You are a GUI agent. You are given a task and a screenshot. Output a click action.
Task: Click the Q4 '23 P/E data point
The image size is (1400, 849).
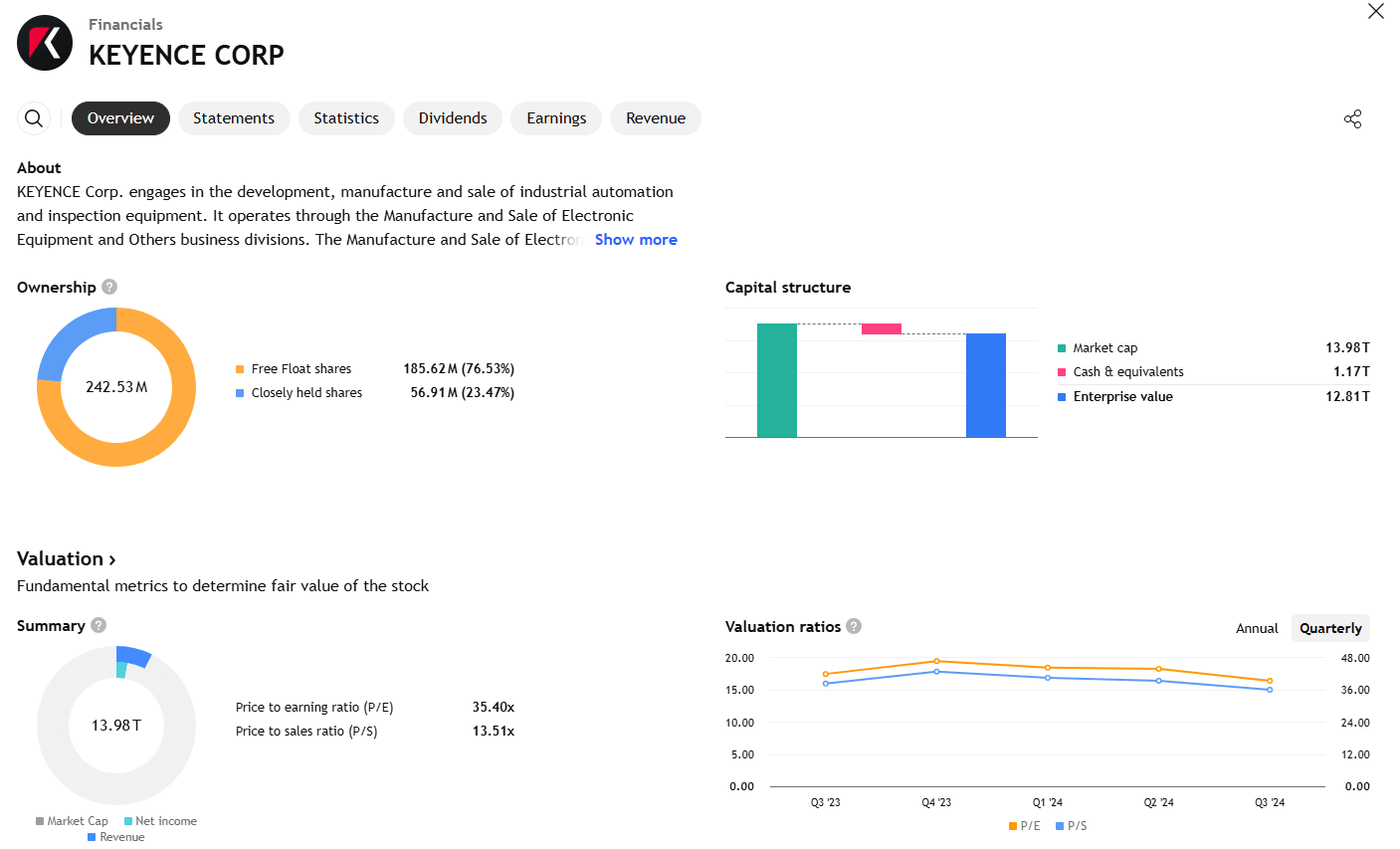936,661
